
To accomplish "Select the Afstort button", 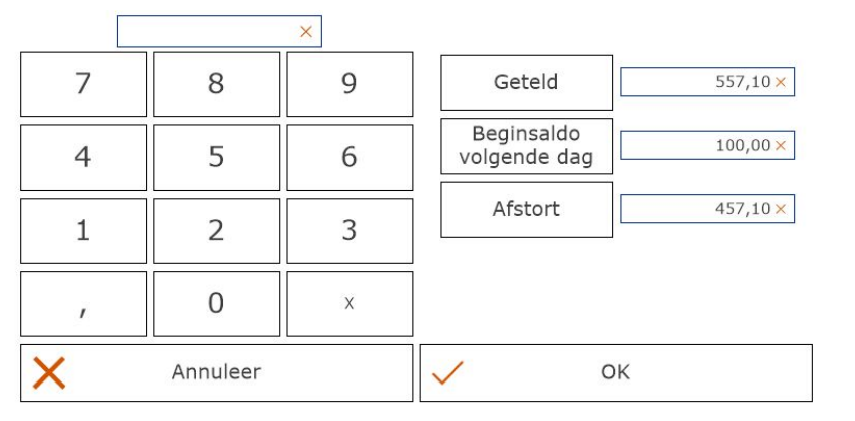I will click(526, 210).
